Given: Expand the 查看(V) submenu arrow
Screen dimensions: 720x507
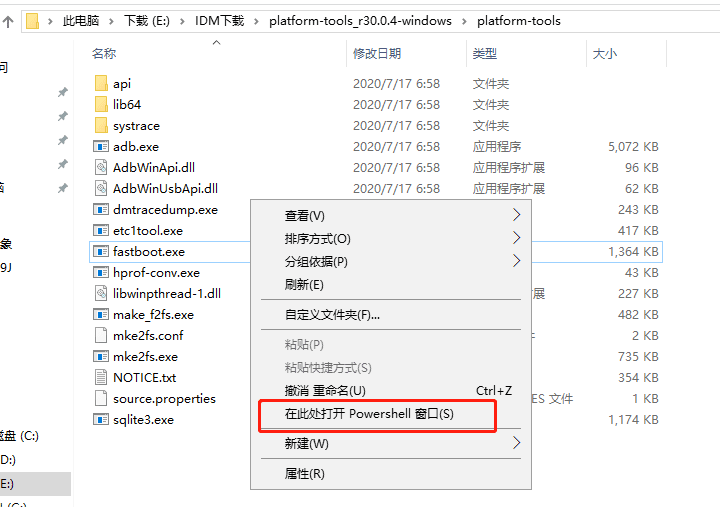Looking at the screenshot, I should point(516,216).
